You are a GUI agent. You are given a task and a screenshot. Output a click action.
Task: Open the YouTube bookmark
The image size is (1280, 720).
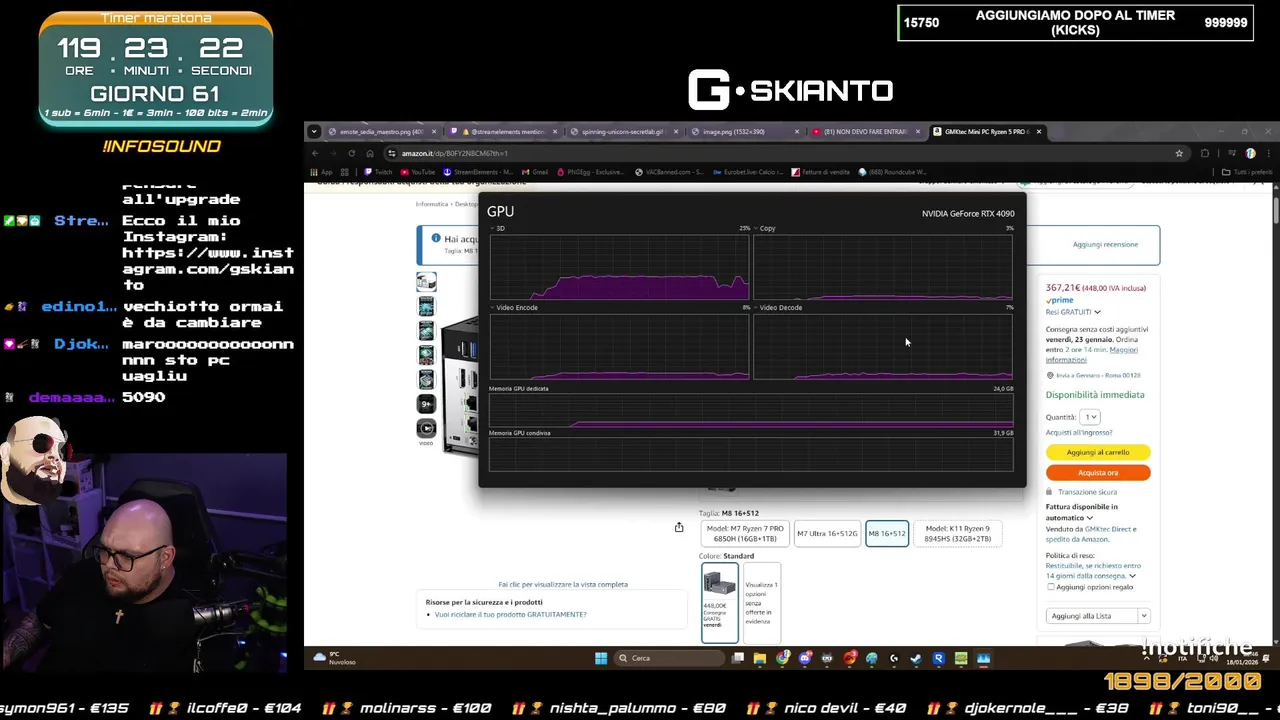point(418,172)
